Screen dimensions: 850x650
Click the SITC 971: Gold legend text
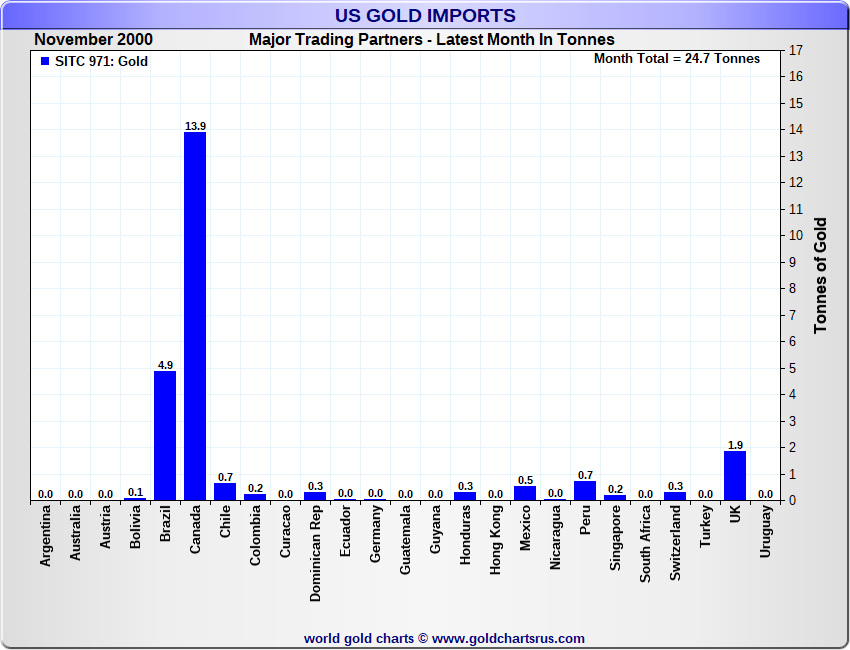[101, 62]
